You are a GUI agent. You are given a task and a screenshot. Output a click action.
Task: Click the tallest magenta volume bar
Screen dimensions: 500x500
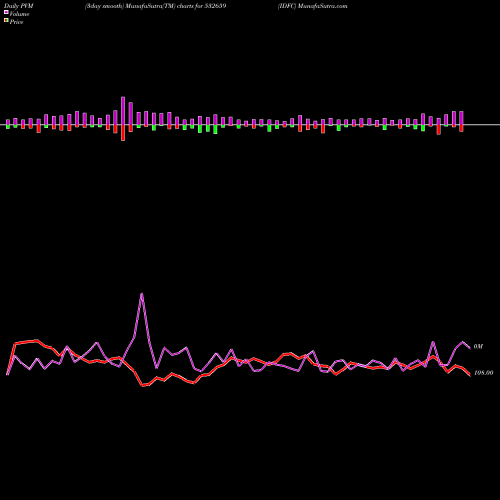(123, 111)
